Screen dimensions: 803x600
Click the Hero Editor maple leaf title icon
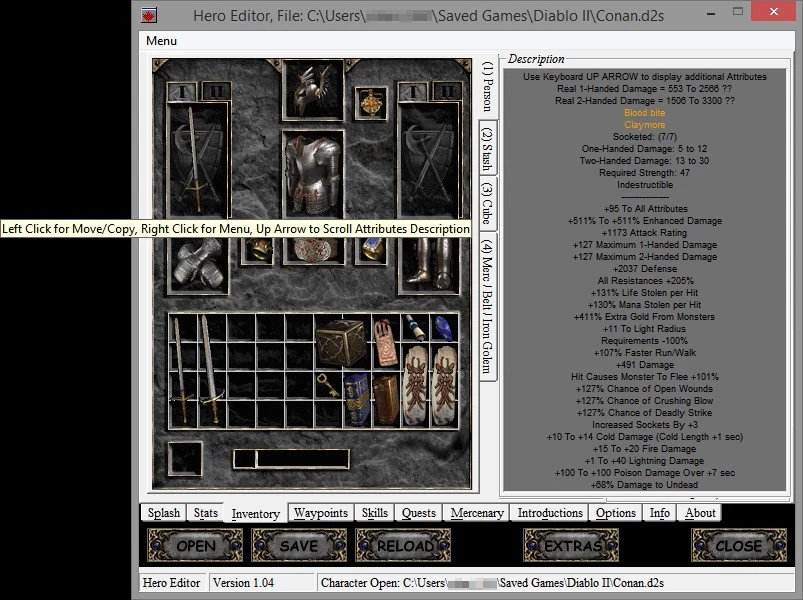point(149,15)
